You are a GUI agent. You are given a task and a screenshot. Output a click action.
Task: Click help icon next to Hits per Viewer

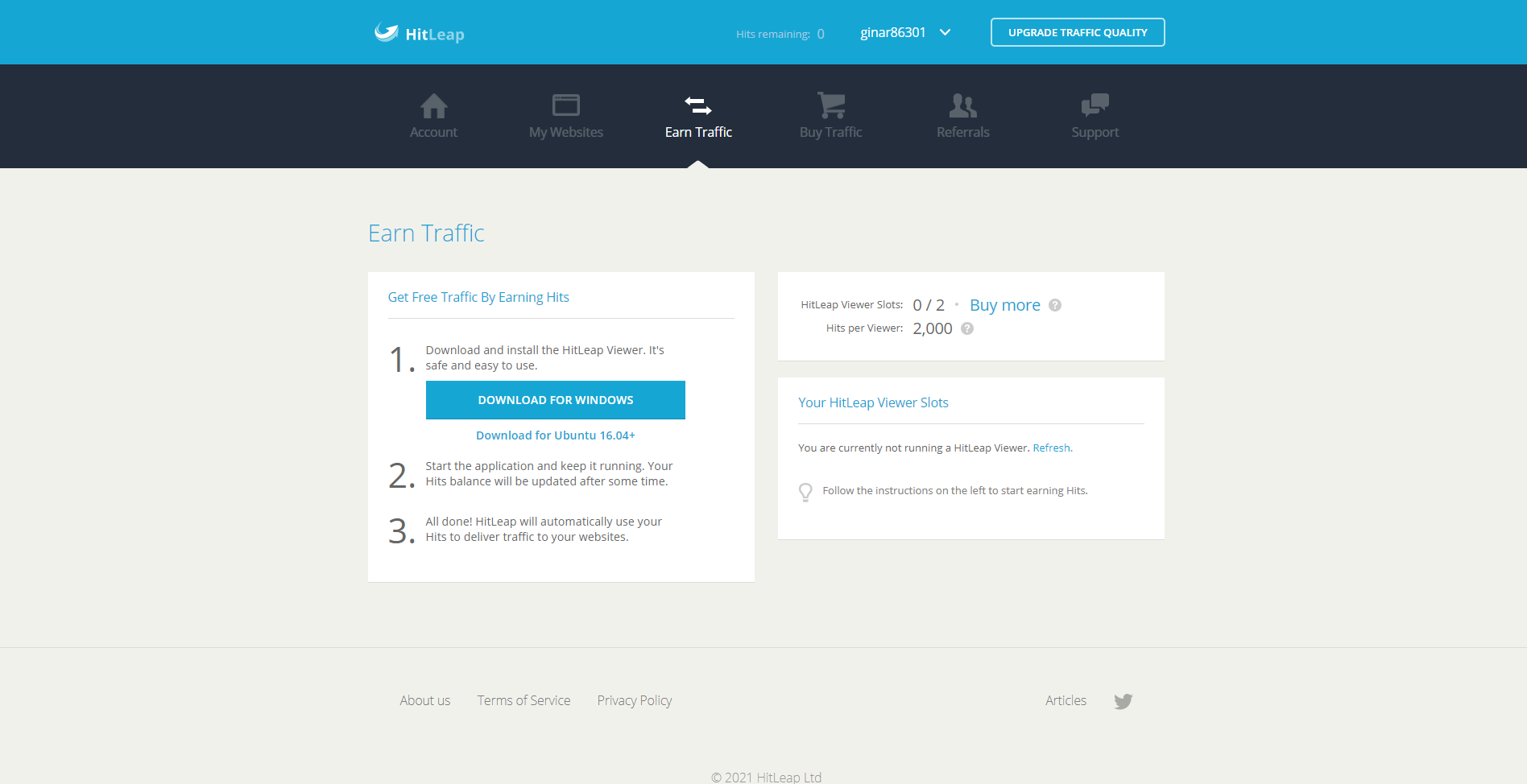(x=967, y=328)
